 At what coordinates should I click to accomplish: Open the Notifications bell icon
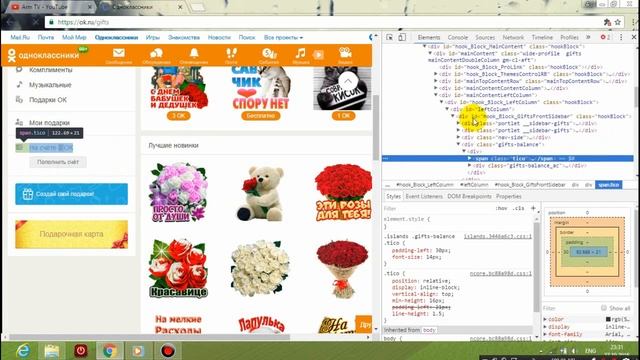[x=194, y=53]
